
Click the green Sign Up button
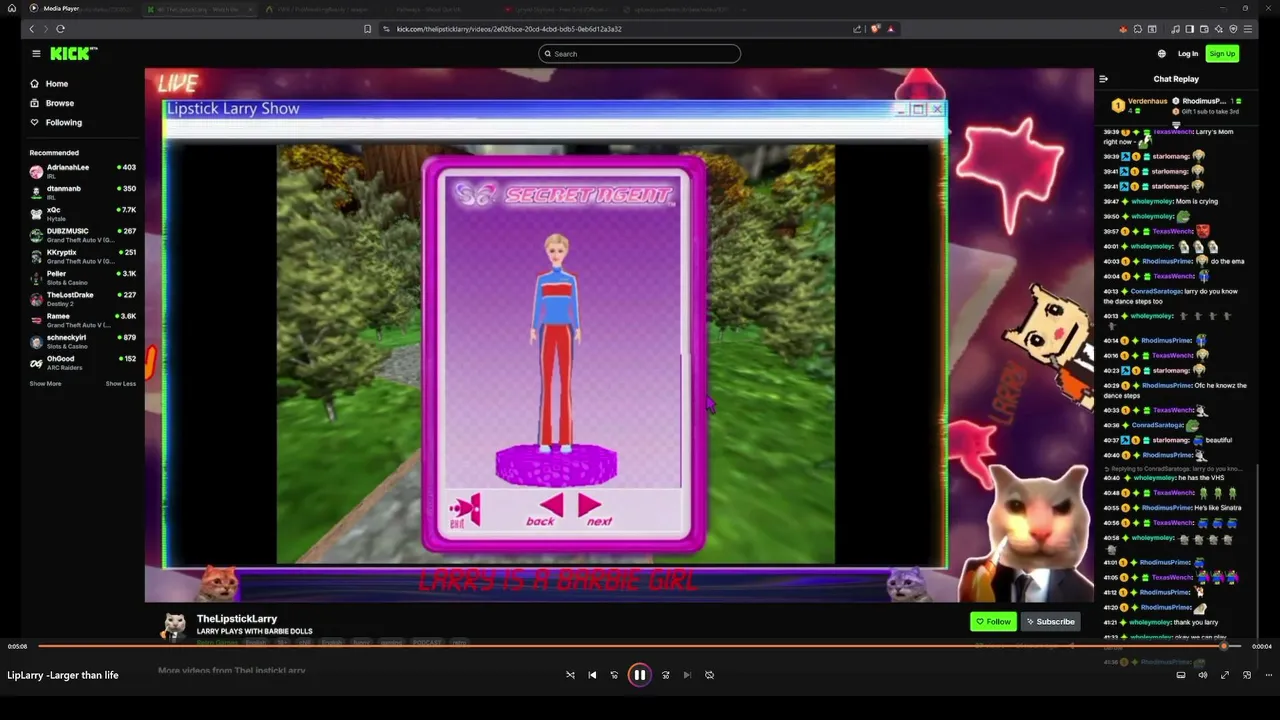tap(1222, 54)
